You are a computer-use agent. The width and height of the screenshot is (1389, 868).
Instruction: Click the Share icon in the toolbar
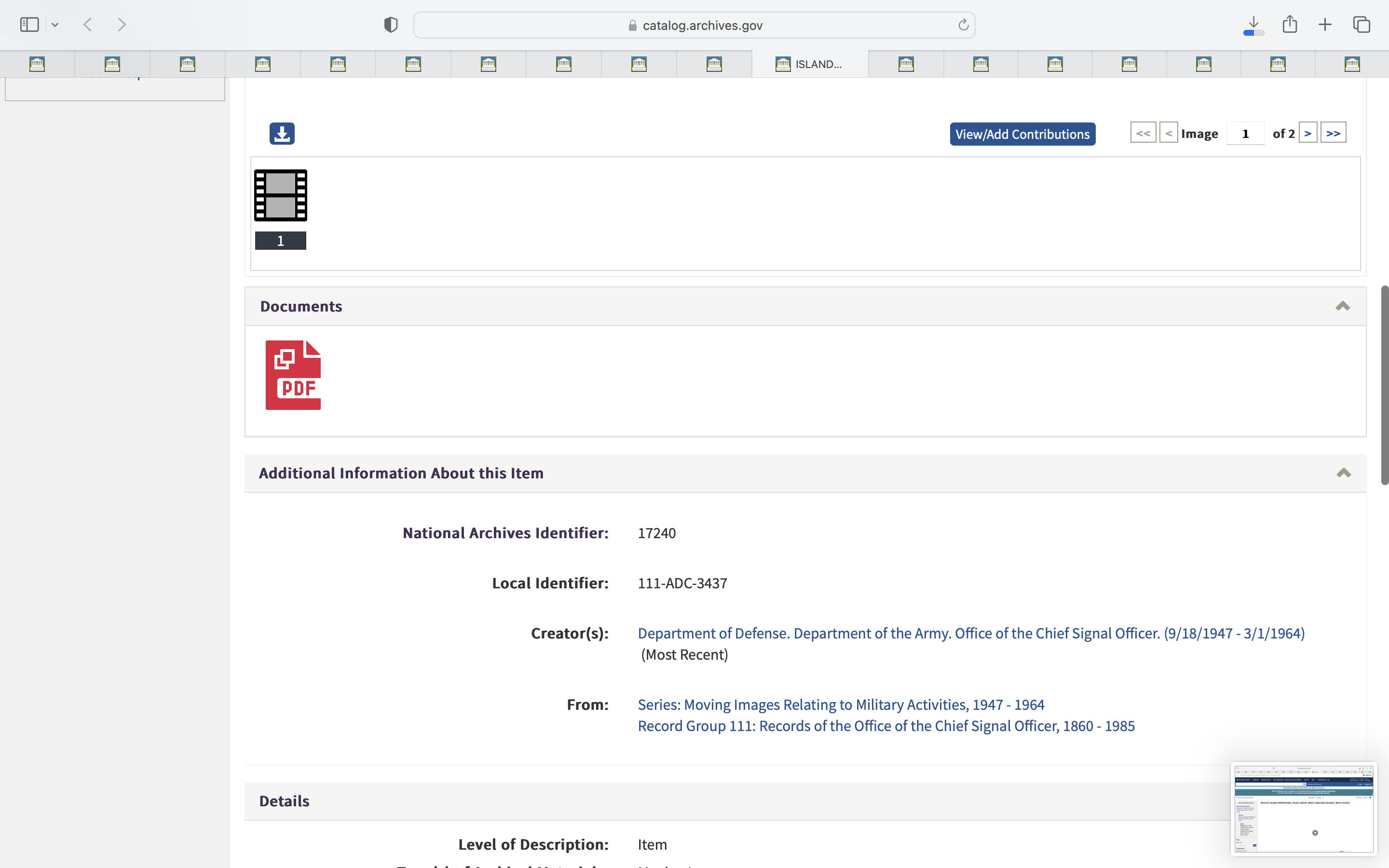click(1290, 25)
